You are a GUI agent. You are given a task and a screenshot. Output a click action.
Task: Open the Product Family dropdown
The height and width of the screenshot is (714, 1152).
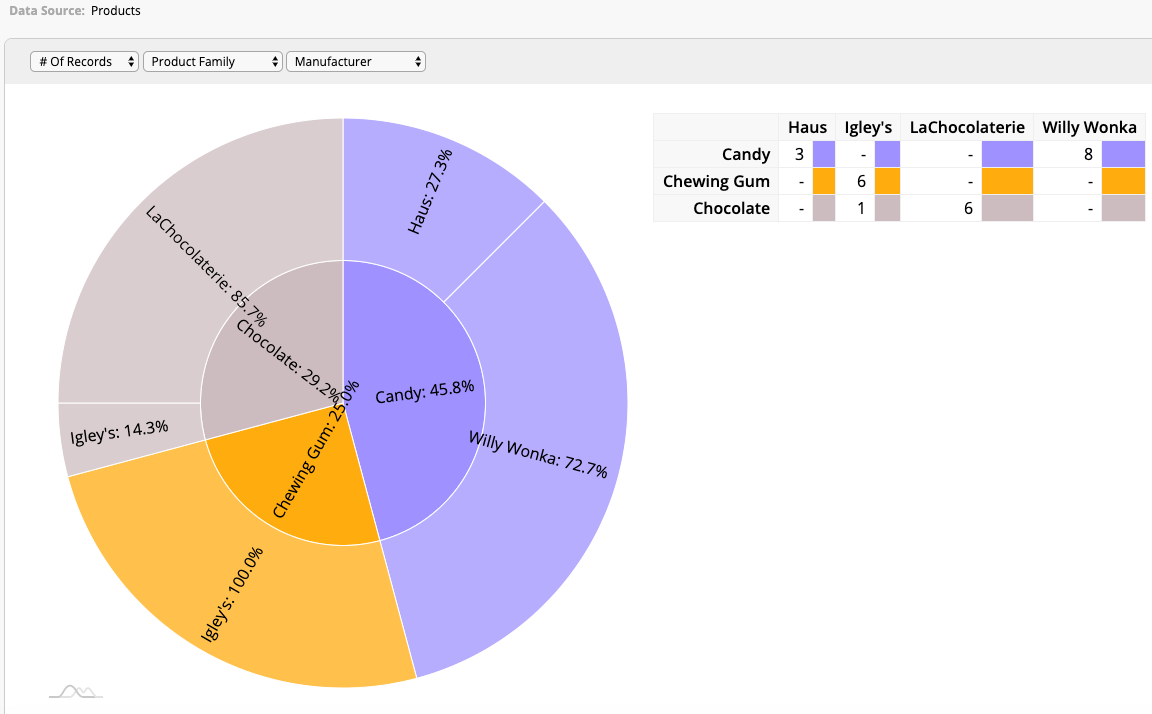[x=212, y=62]
